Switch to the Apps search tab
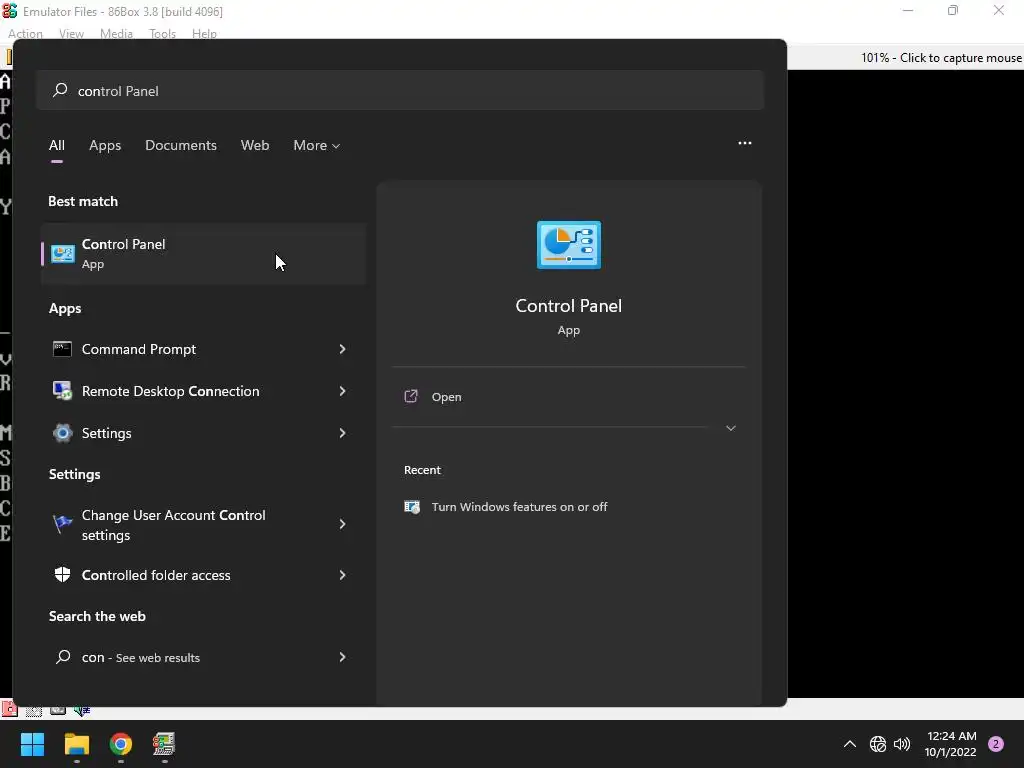The width and height of the screenshot is (1024, 768). click(105, 145)
